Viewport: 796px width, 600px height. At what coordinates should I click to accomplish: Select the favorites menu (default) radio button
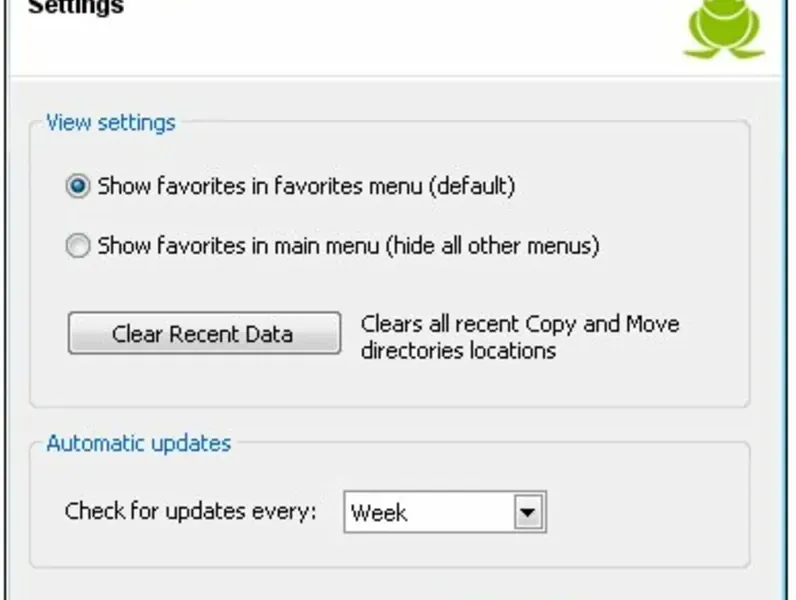pos(78,187)
